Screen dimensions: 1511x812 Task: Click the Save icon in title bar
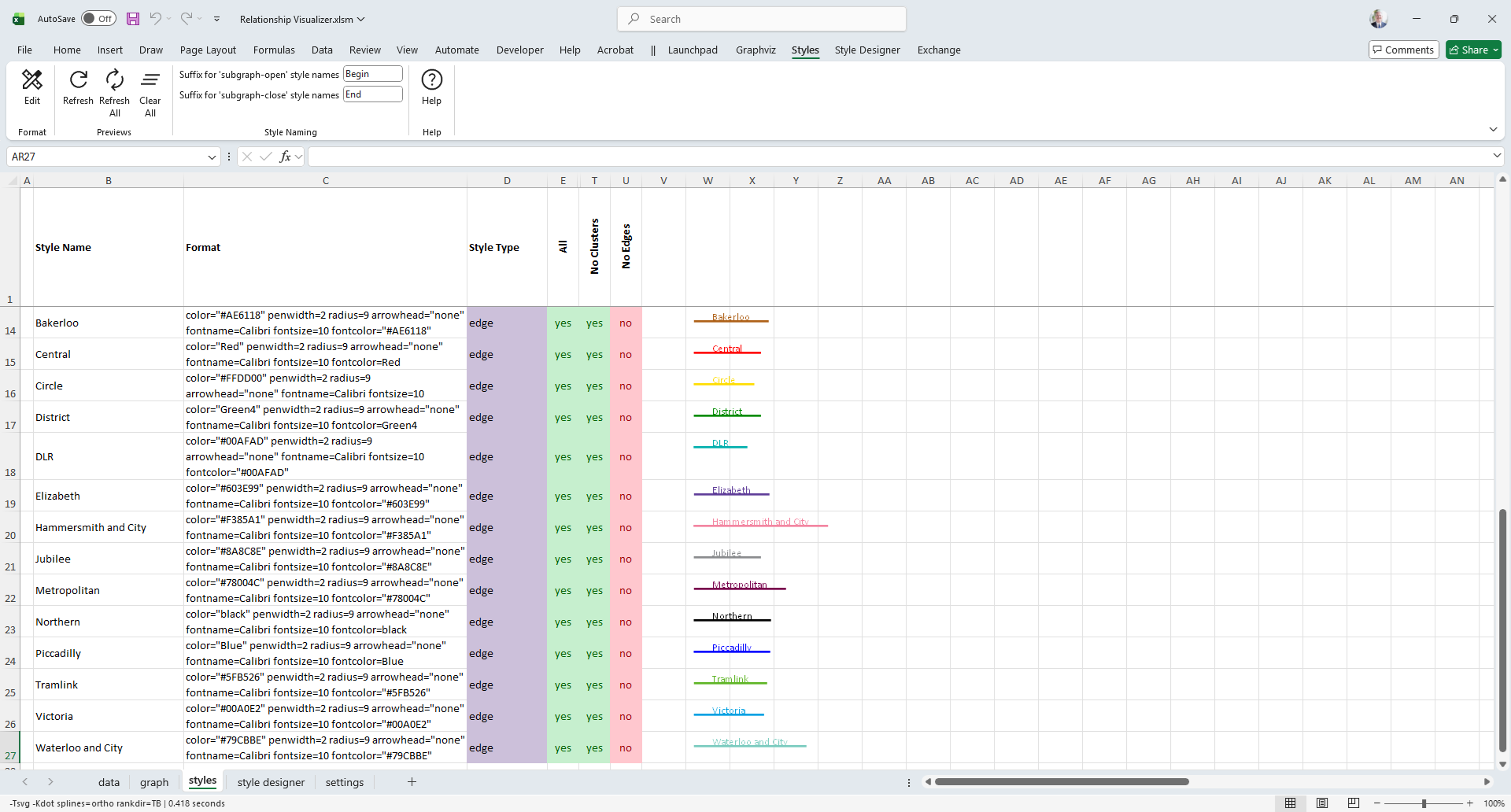click(133, 19)
